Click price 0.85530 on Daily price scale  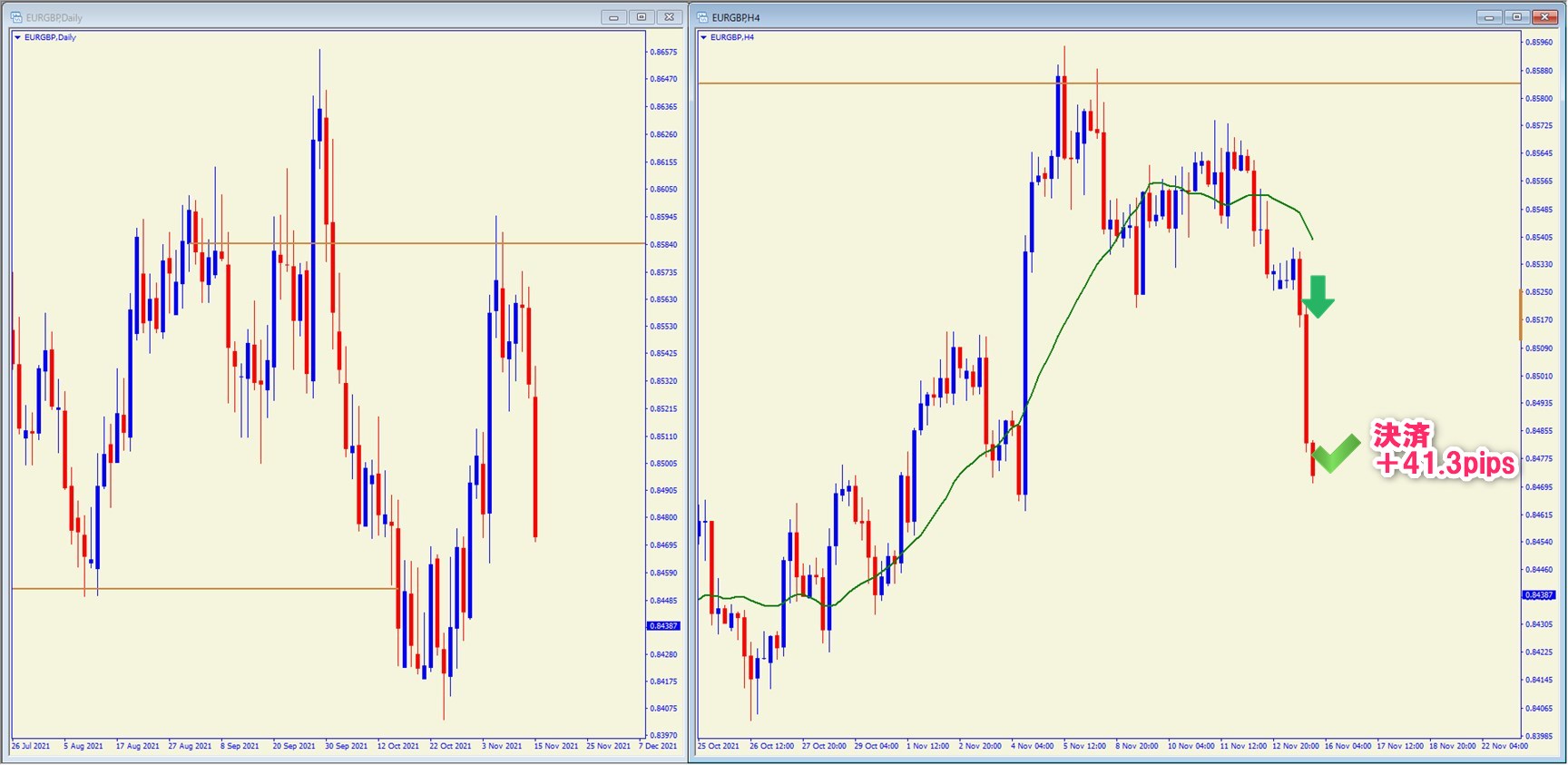click(664, 327)
